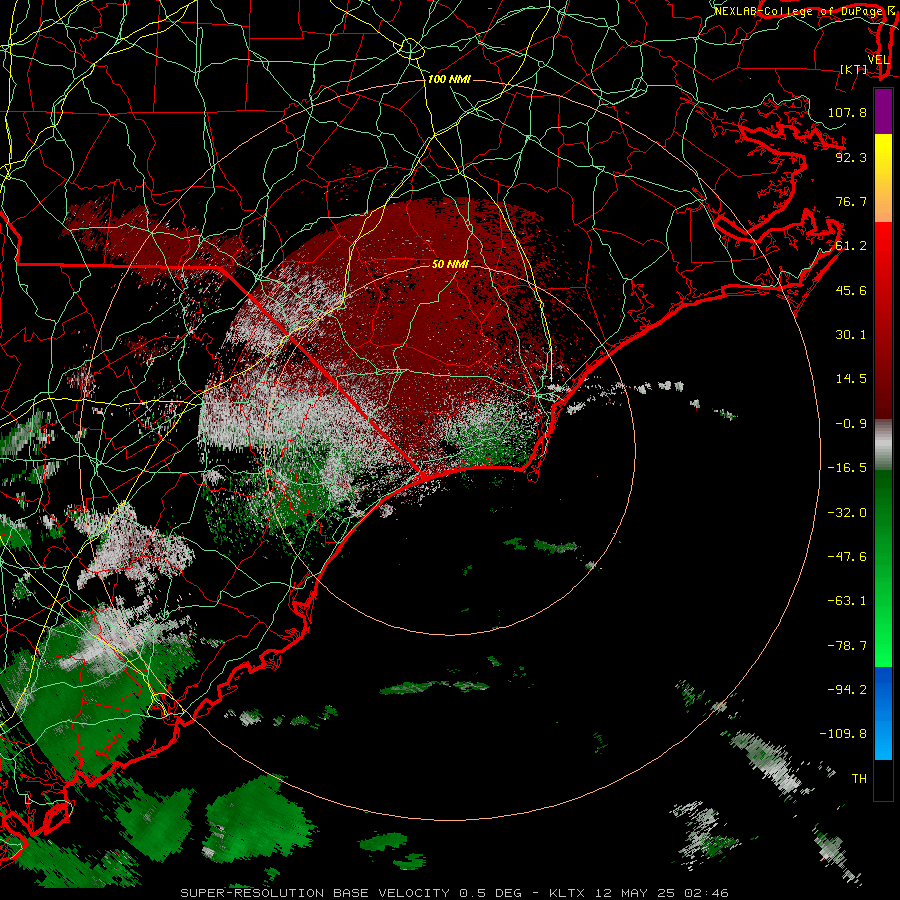Click the -16.5 velocity scale value
This screenshot has height=900, width=900.
click(847, 468)
